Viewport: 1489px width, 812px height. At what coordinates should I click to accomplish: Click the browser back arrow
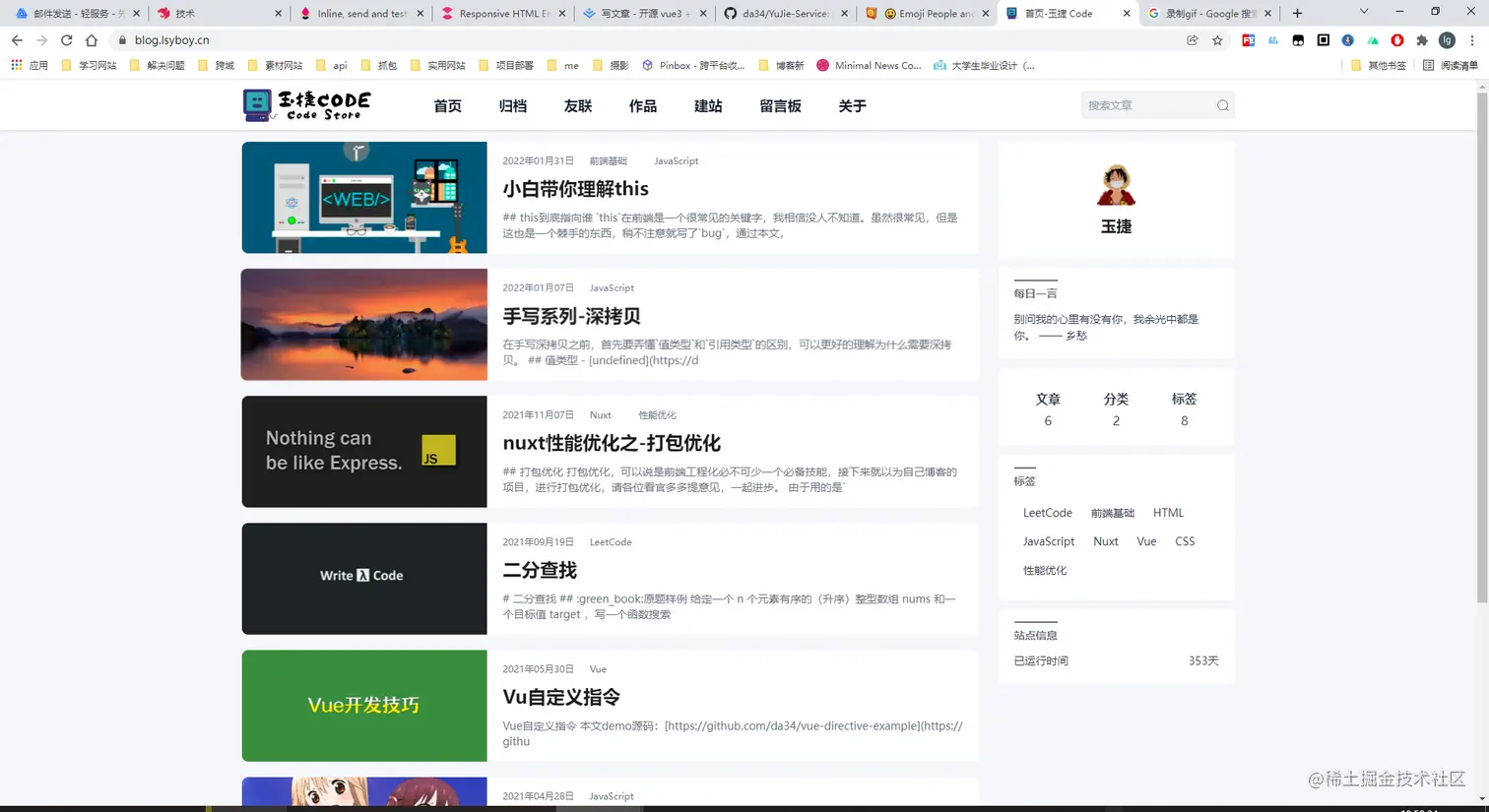(17, 40)
